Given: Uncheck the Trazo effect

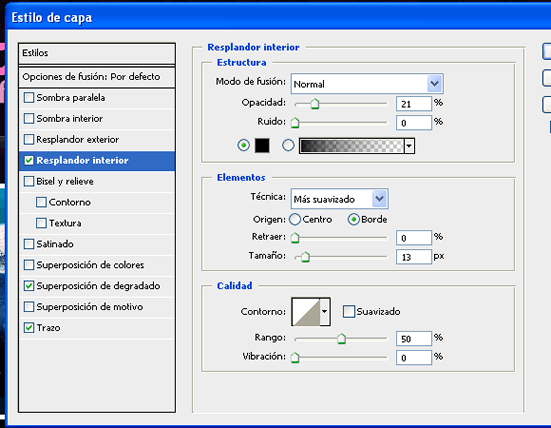Looking at the screenshot, I should pos(29,328).
